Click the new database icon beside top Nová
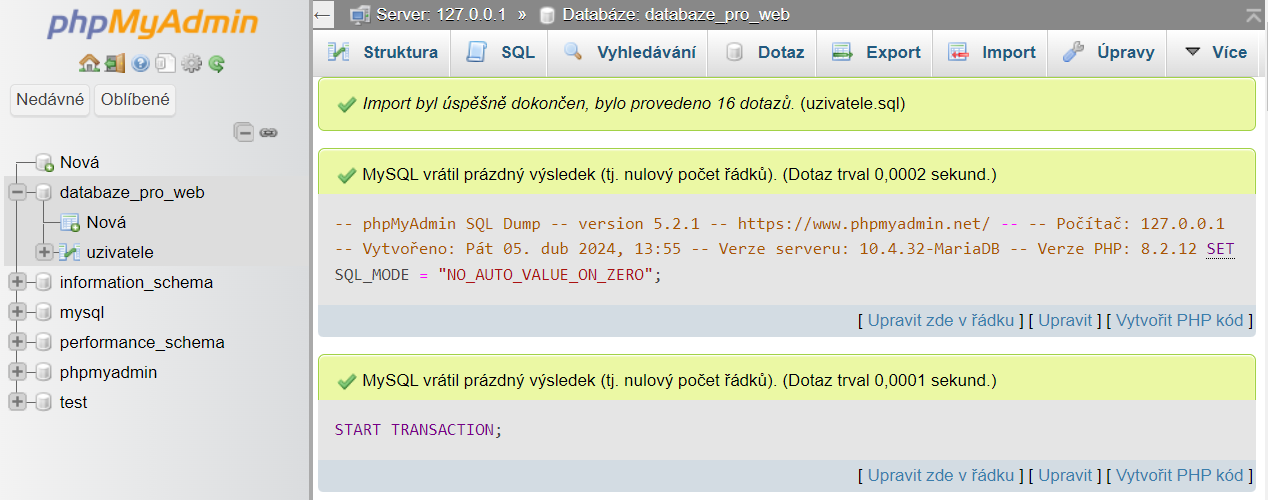 44,162
